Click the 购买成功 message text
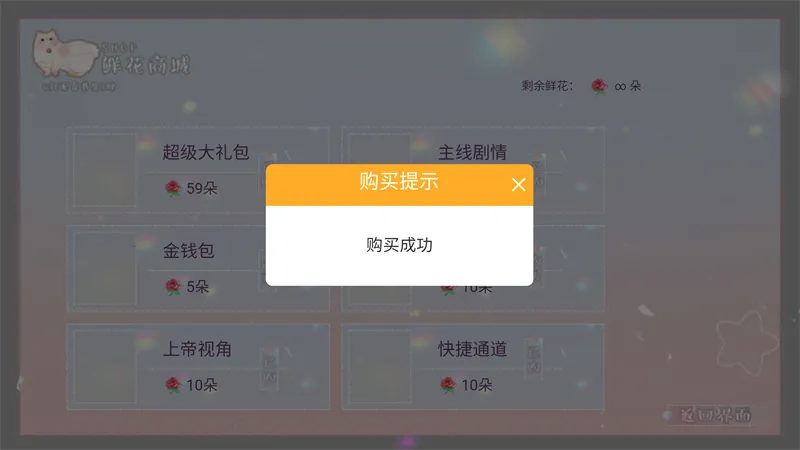The height and width of the screenshot is (450, 800). 399,245
